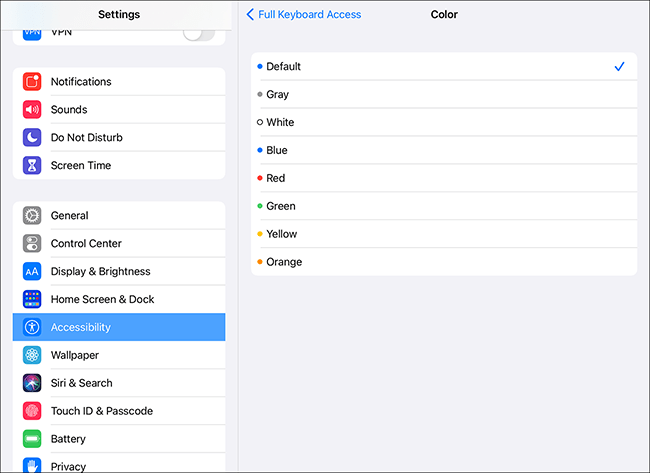Select the Gray color option
The width and height of the screenshot is (650, 473).
[443, 95]
